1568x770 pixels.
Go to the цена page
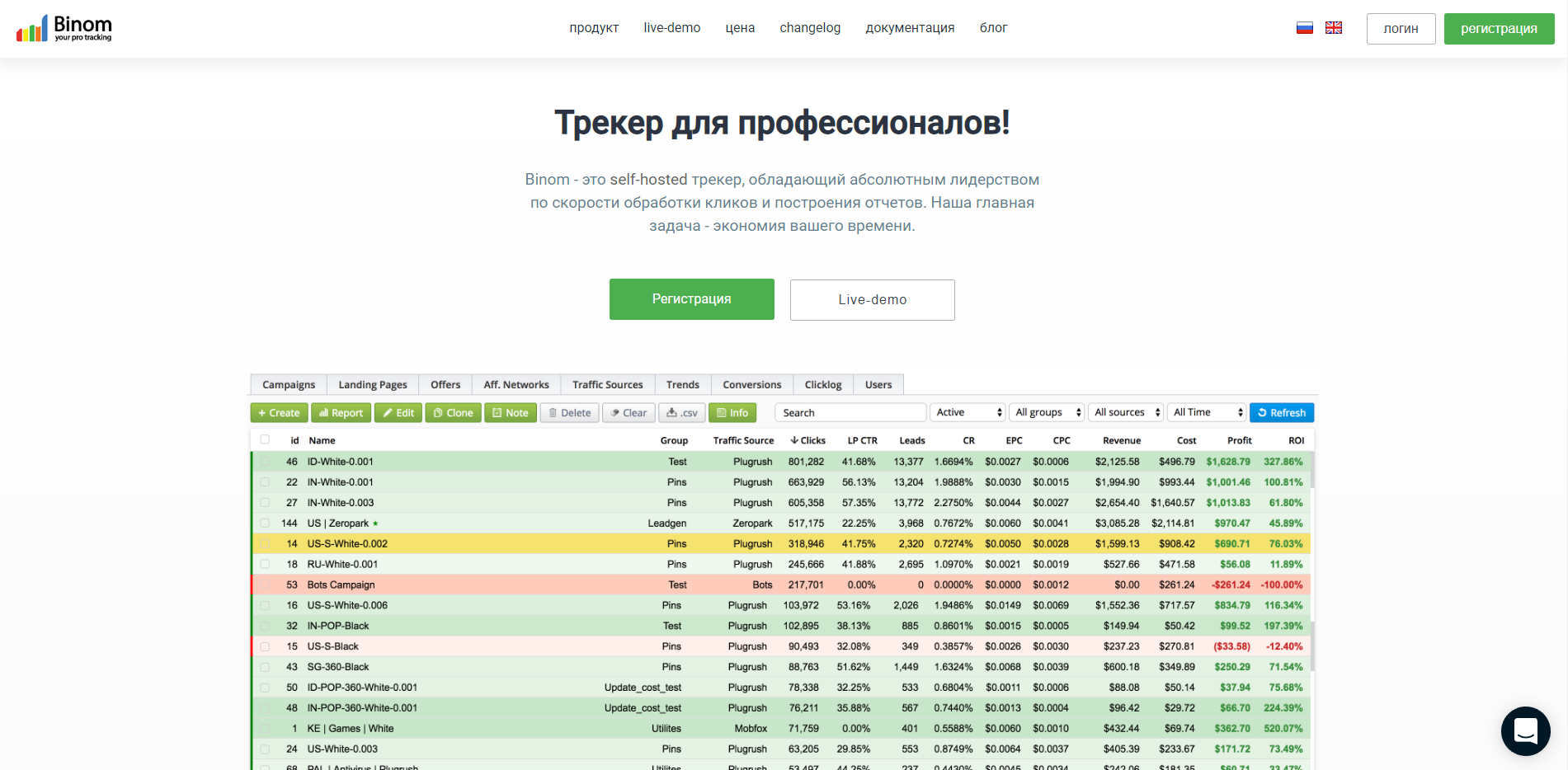coord(740,28)
